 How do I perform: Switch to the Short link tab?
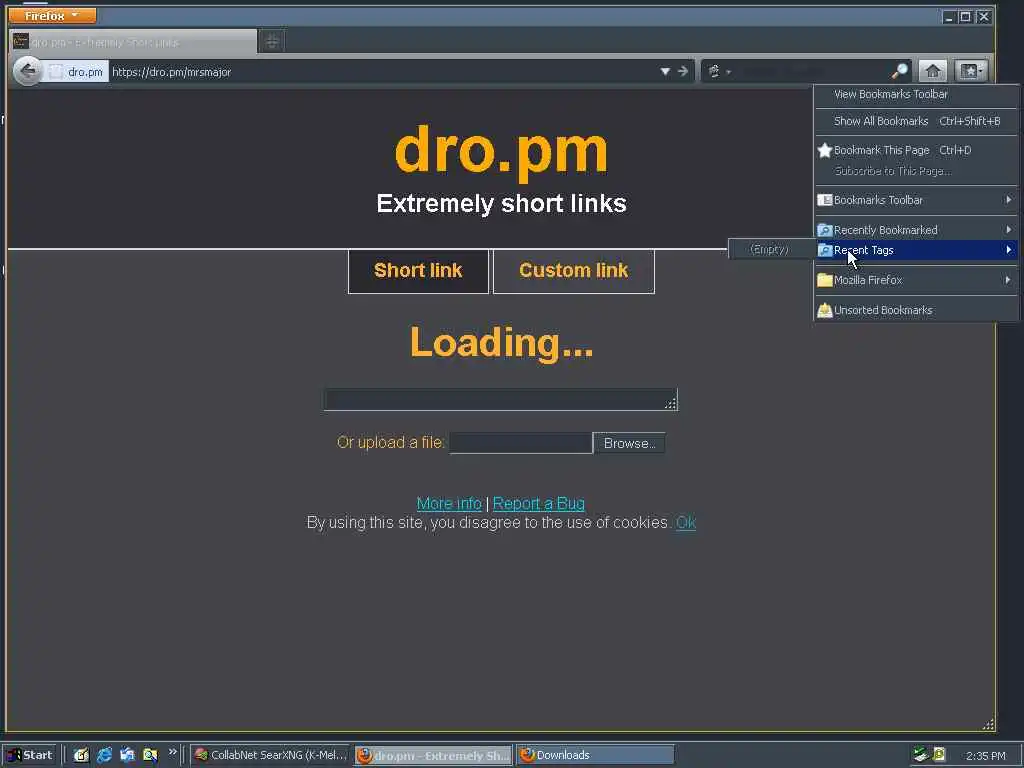pos(418,271)
